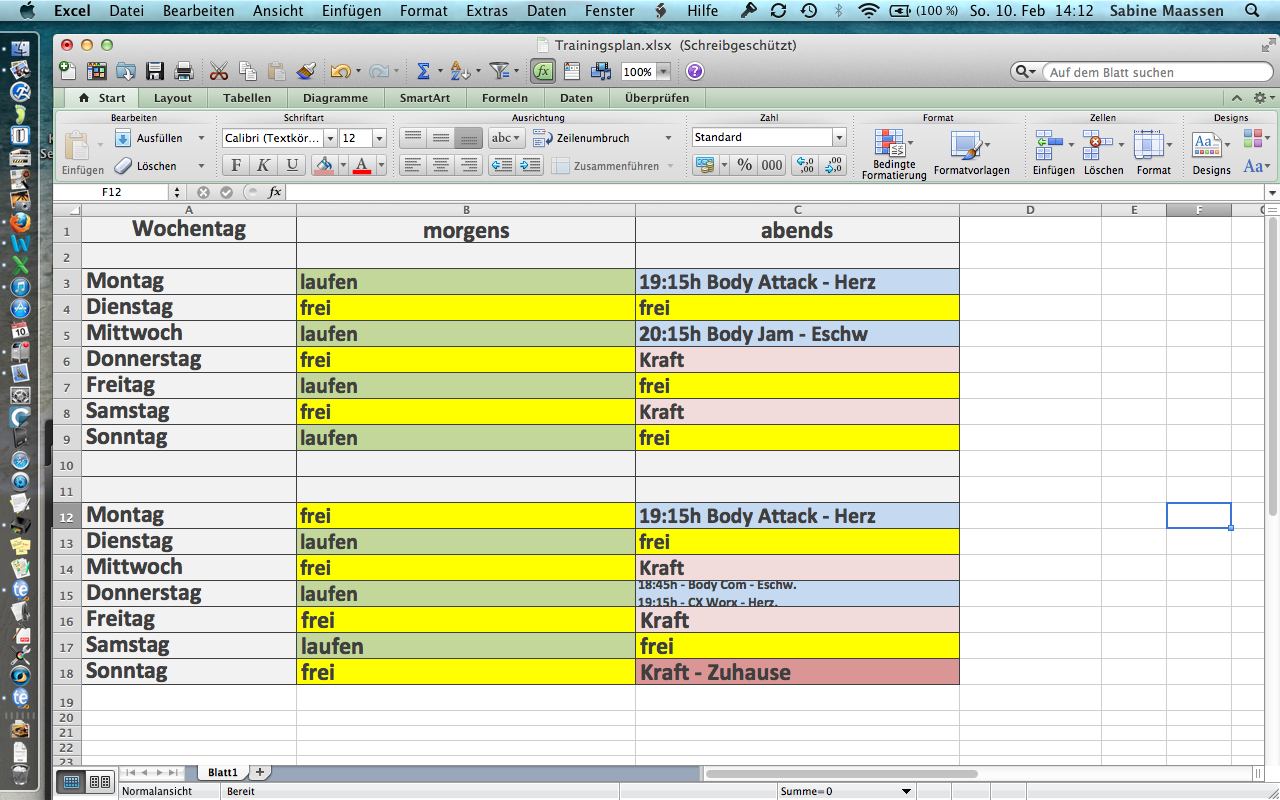1280x800 pixels.
Task: Click the Filter funnel icon
Action: click(500, 71)
